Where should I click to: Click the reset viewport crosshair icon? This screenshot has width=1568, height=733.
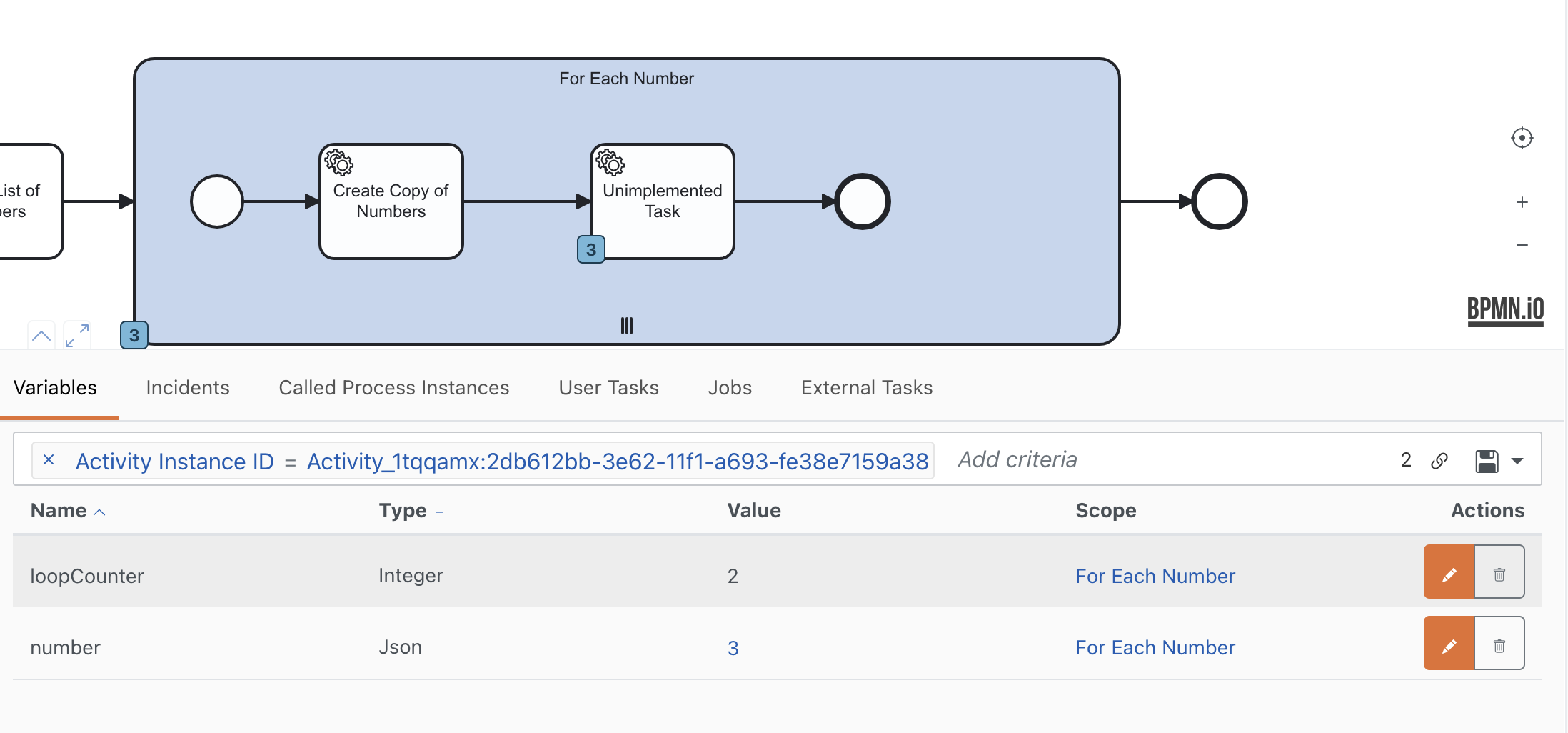(1522, 138)
